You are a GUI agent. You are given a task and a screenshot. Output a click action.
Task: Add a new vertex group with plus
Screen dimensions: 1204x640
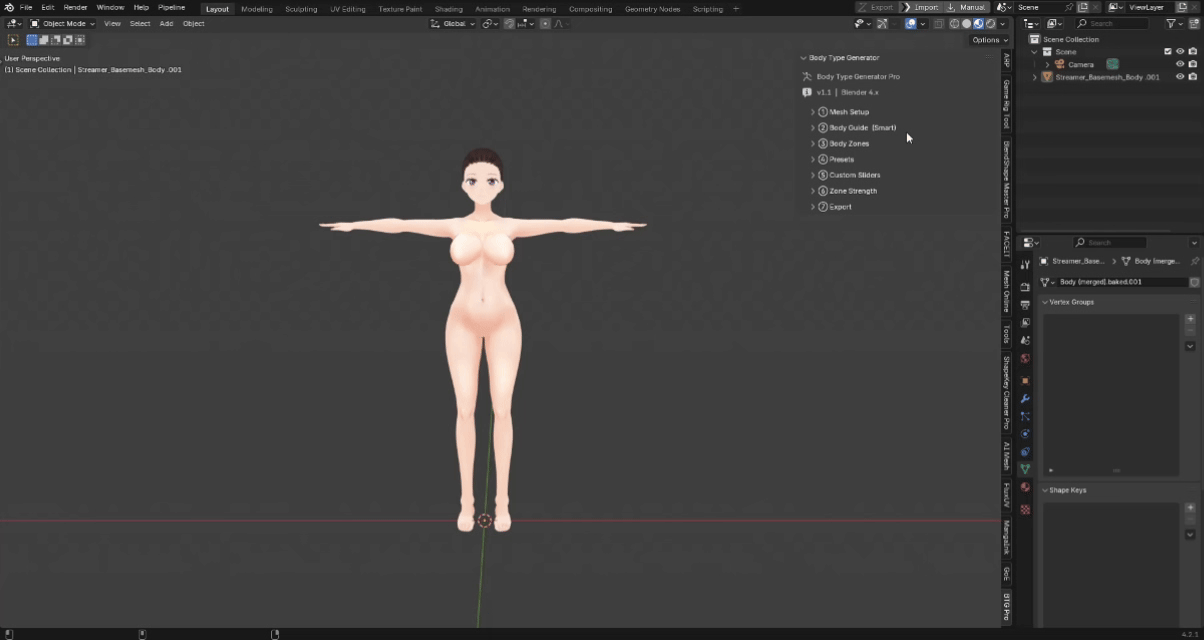pyautogui.click(x=1190, y=320)
